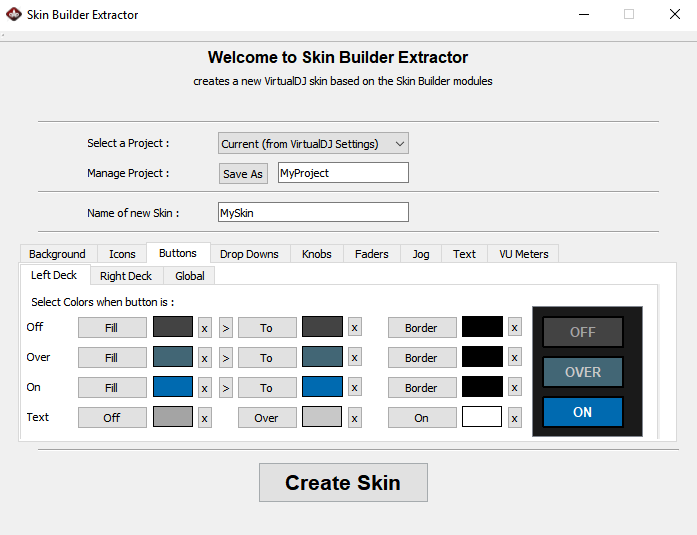Screen dimensions: 697x535
Task: Open the VU Meters tab
Action: (524, 254)
